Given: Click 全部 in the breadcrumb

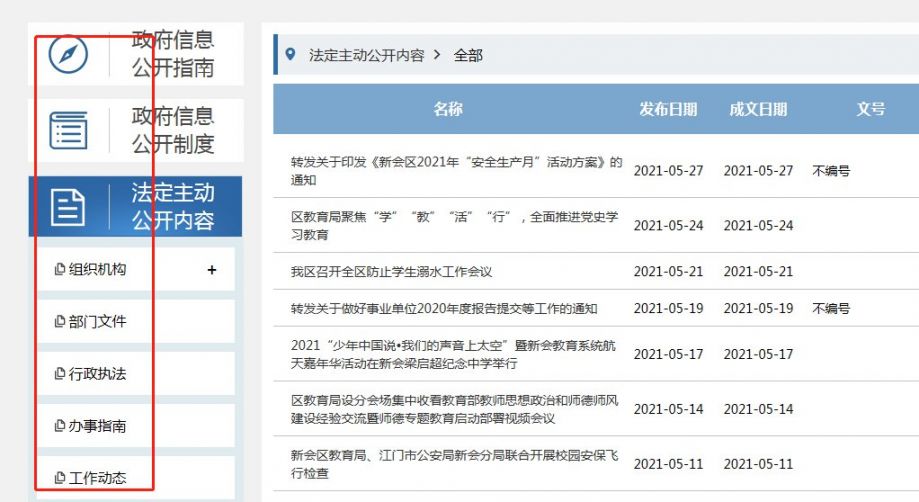Looking at the screenshot, I should (x=468, y=55).
